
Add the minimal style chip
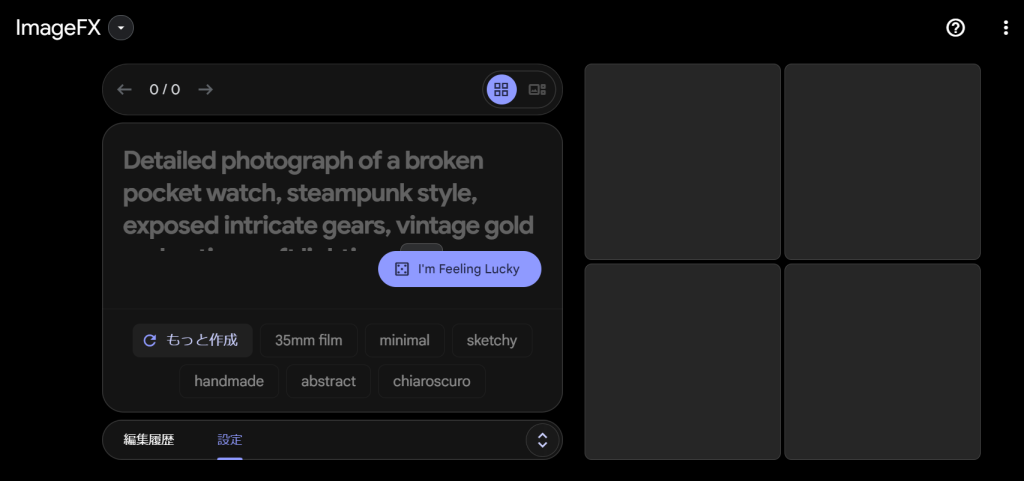pos(404,340)
